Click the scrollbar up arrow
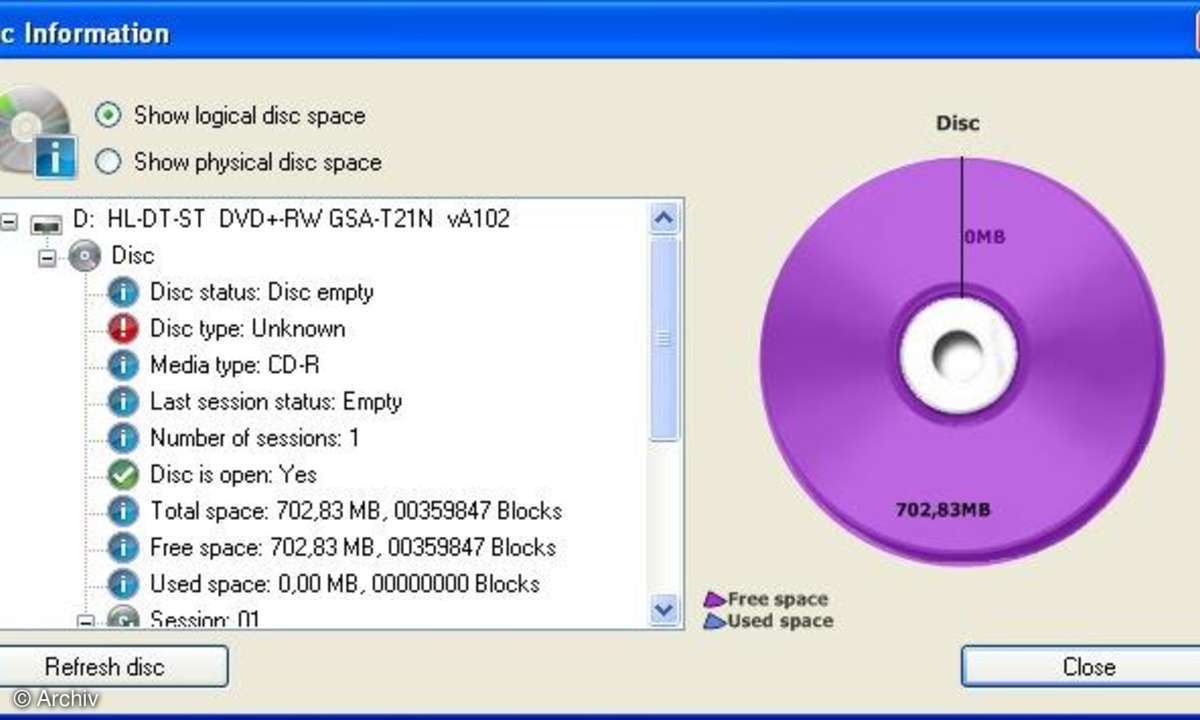 click(x=664, y=219)
